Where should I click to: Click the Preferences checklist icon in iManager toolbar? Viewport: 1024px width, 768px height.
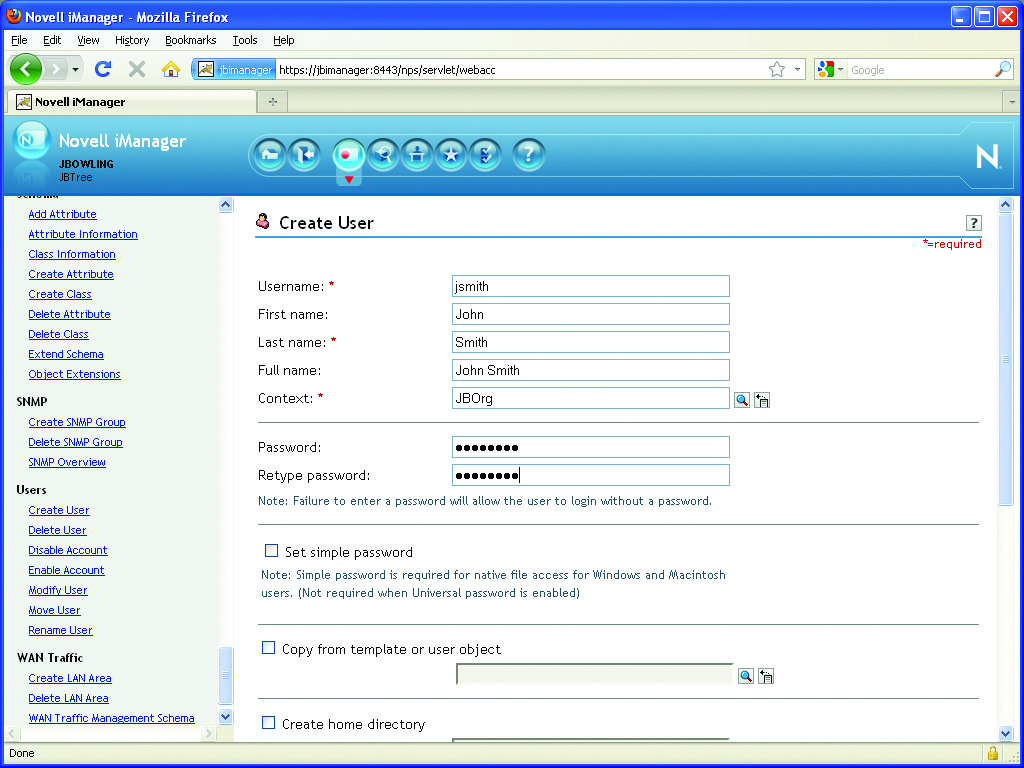click(485, 155)
